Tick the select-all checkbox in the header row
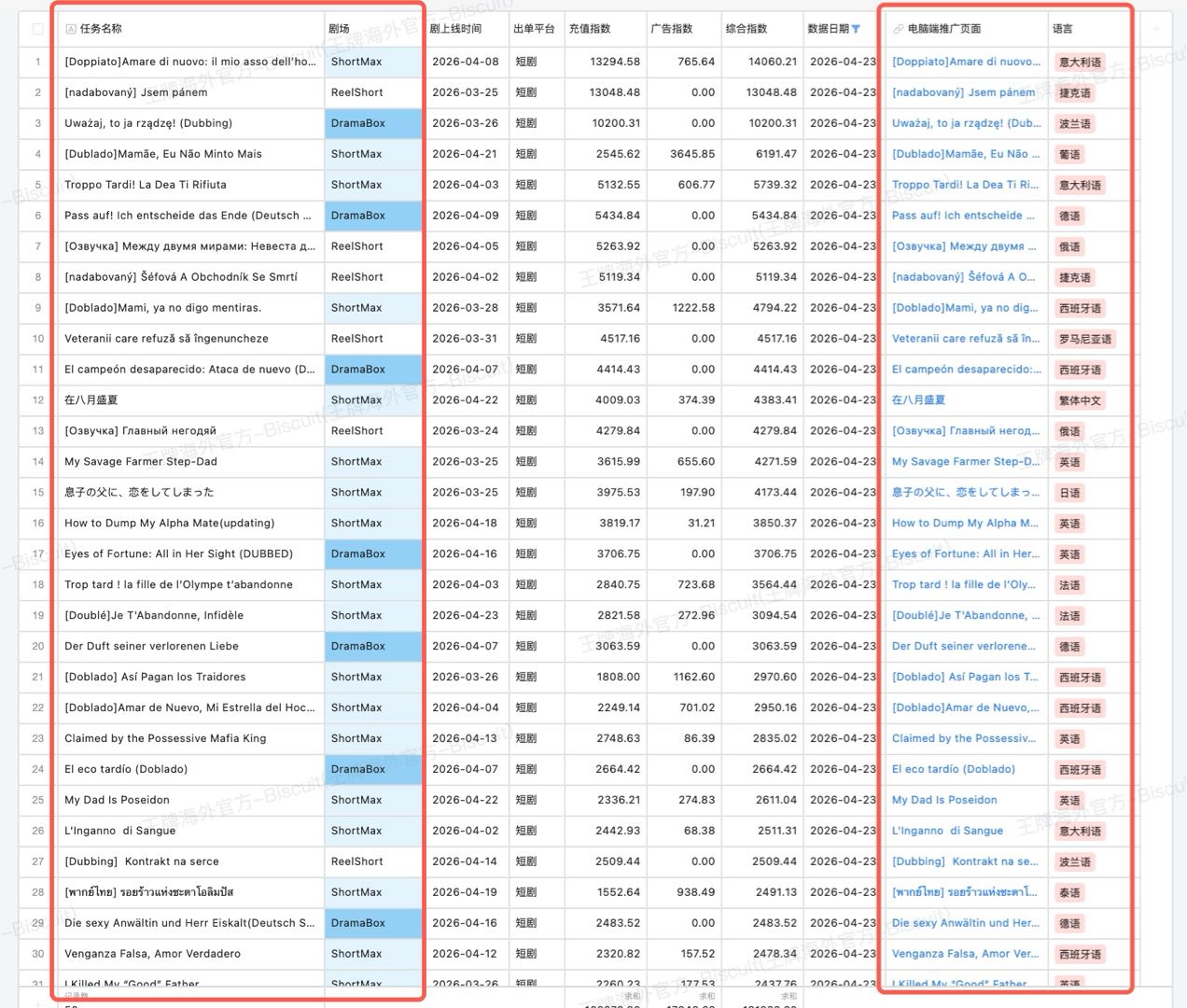This screenshot has height=1008, width=1187. (x=37, y=29)
